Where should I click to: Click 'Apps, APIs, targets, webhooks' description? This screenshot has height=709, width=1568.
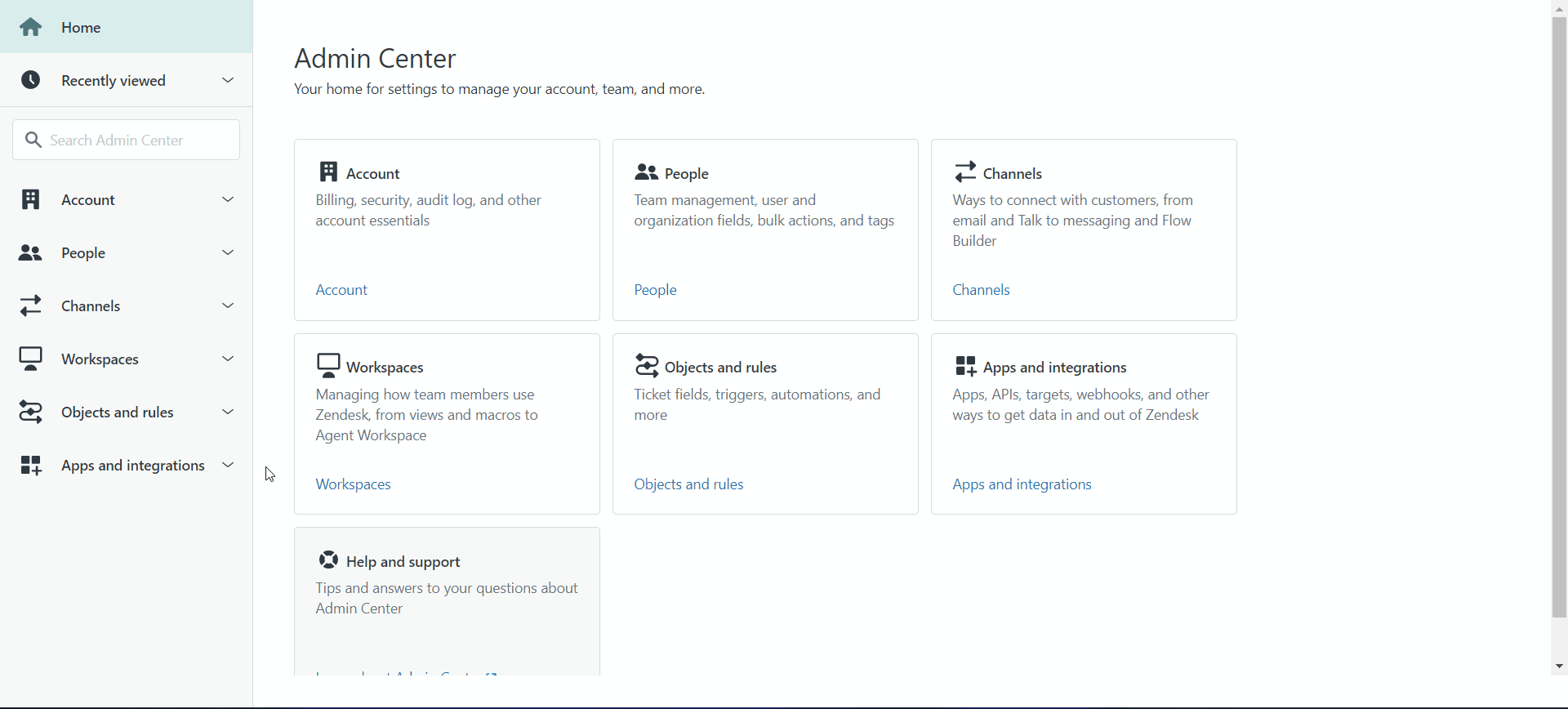1081,404
